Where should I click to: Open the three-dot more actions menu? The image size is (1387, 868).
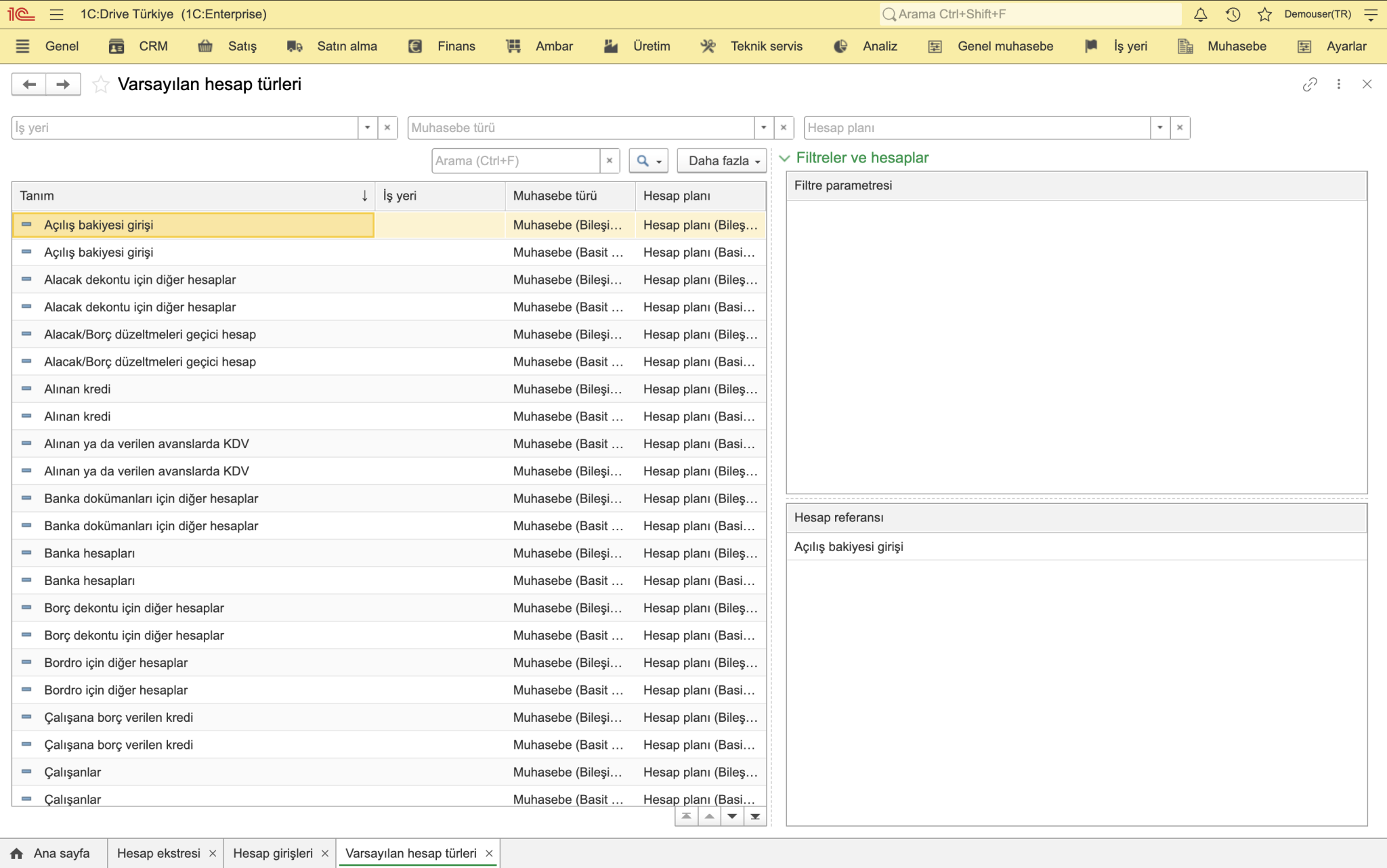click(x=1339, y=85)
